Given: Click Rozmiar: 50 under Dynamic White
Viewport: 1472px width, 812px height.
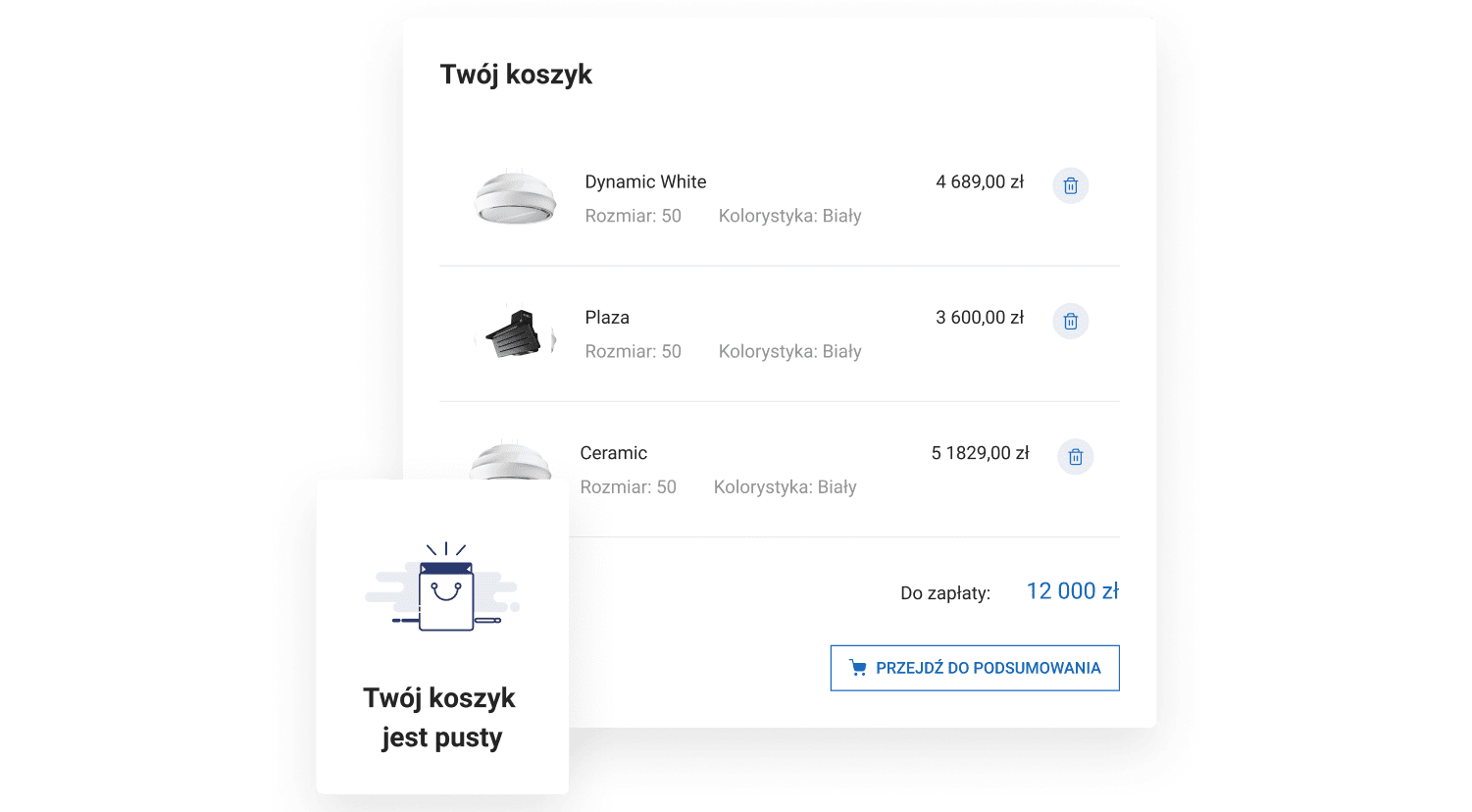Looking at the screenshot, I should [x=633, y=216].
